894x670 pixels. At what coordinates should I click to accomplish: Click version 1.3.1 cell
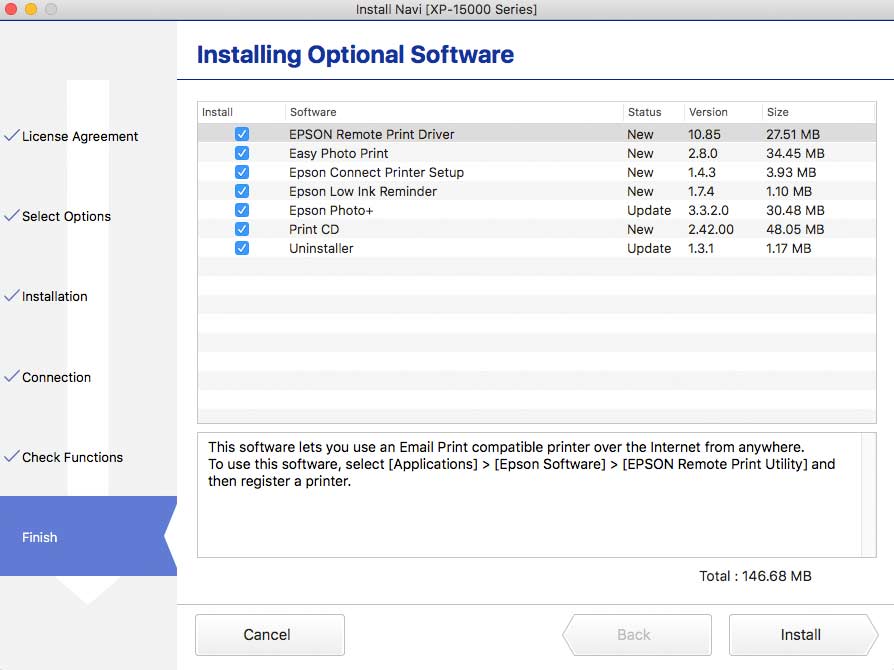click(701, 249)
